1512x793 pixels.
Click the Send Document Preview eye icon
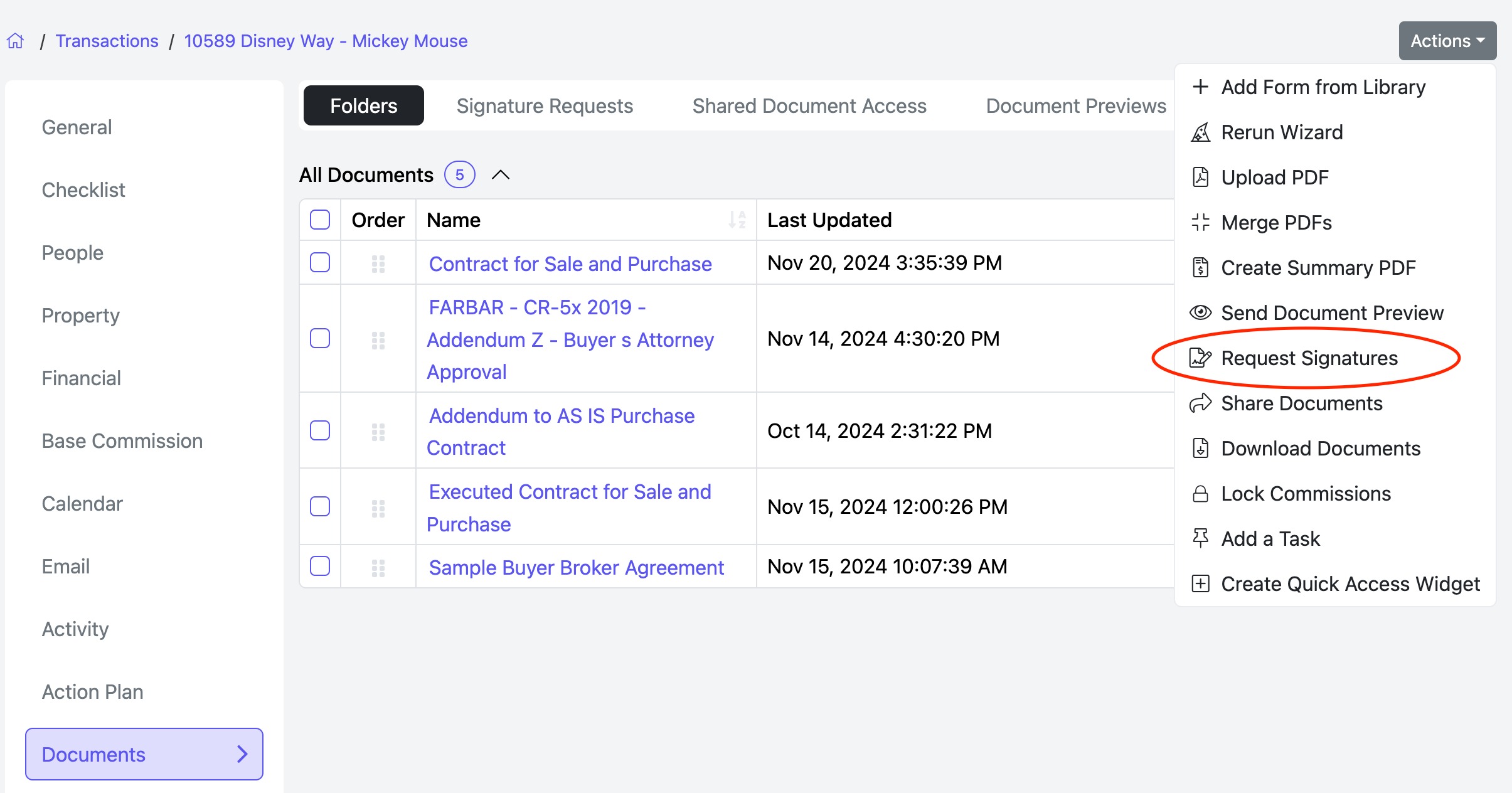point(1200,312)
